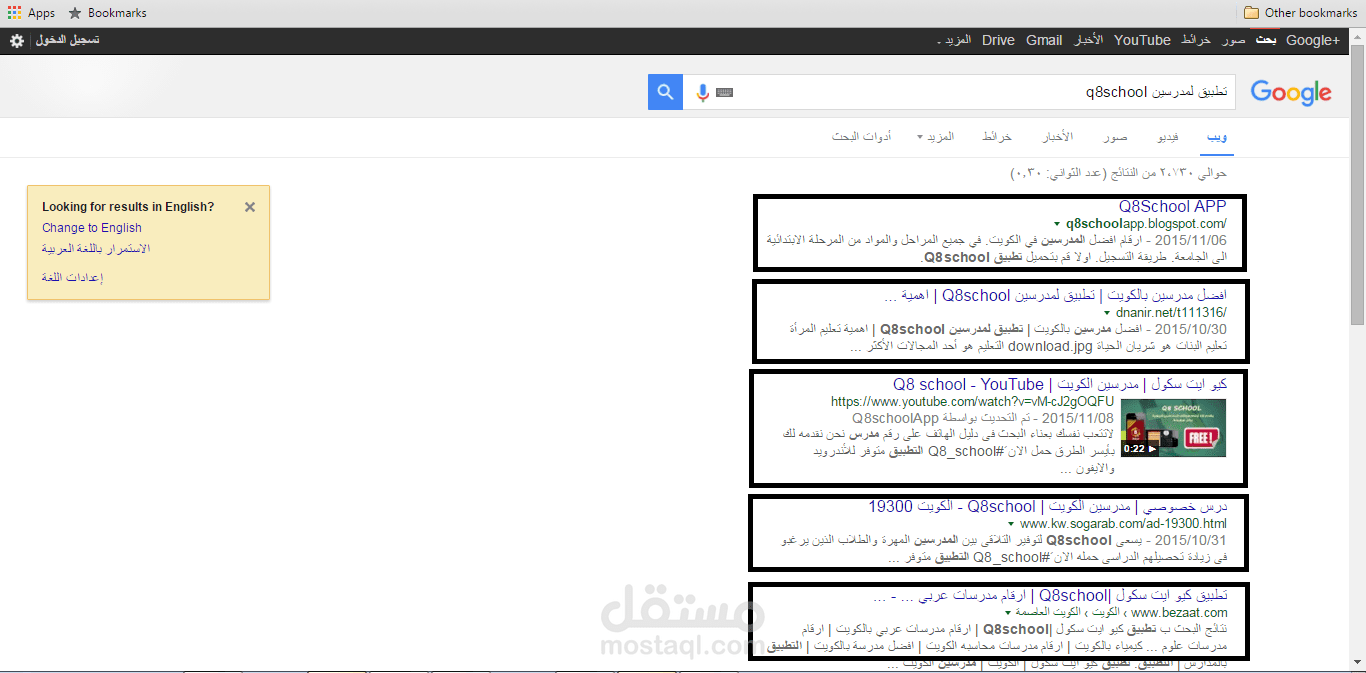The image size is (1366, 673).
Task: Open the settings gear icon
Action: click(x=17, y=41)
